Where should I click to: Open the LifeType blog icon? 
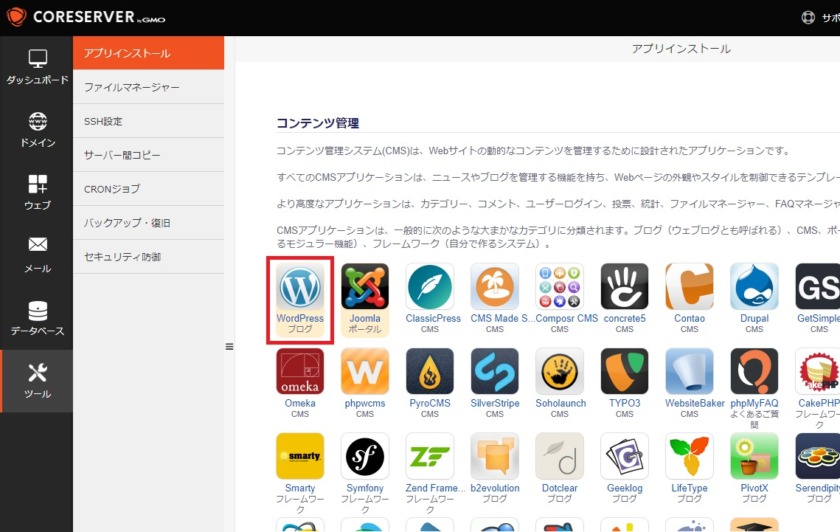point(689,456)
